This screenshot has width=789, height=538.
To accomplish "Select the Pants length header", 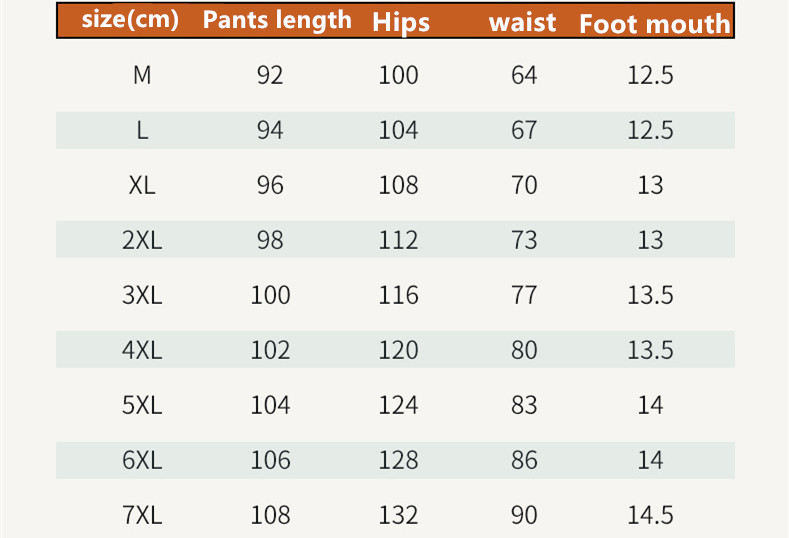I will click(x=277, y=21).
